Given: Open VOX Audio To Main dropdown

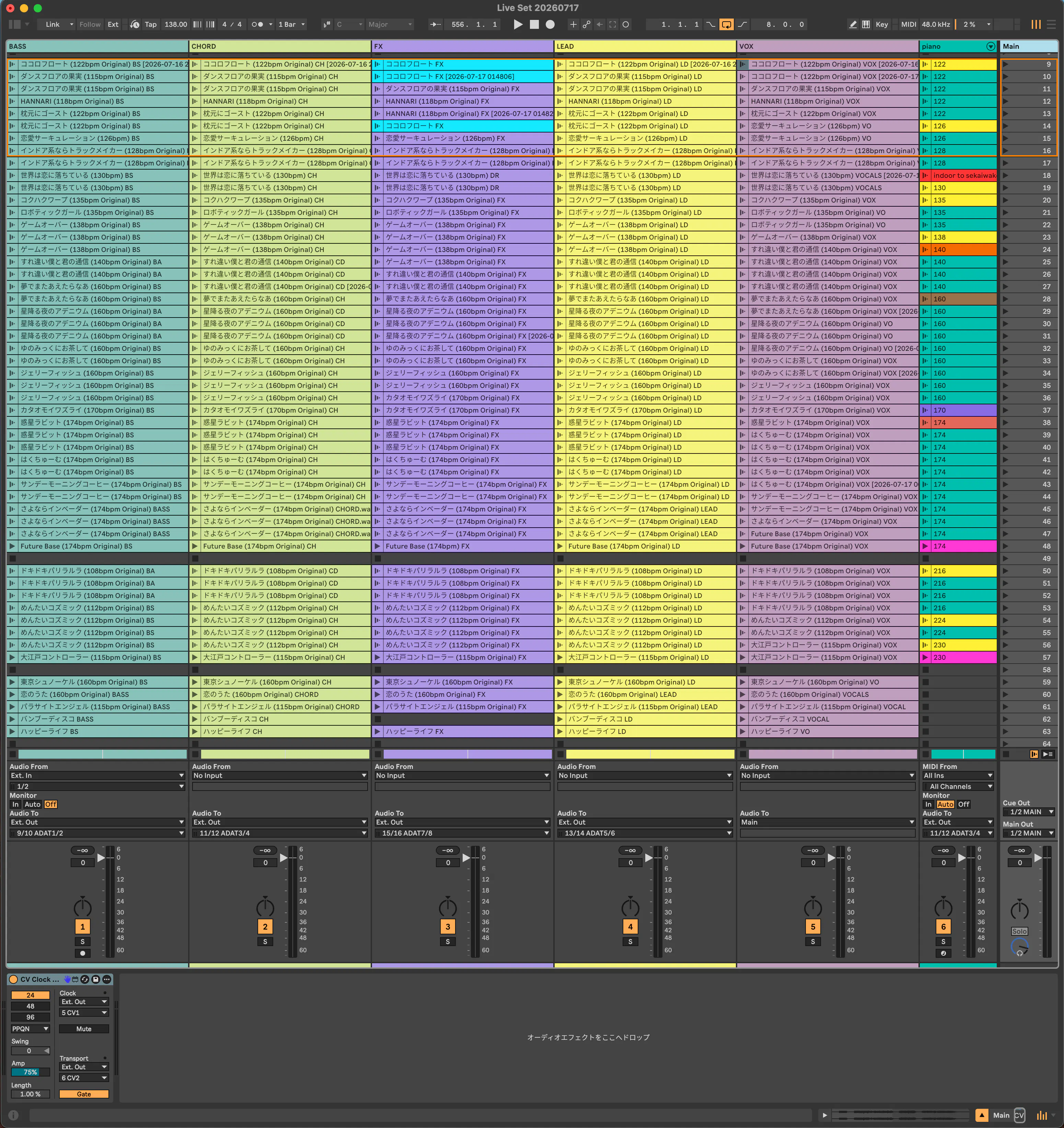Looking at the screenshot, I should (x=828, y=822).
